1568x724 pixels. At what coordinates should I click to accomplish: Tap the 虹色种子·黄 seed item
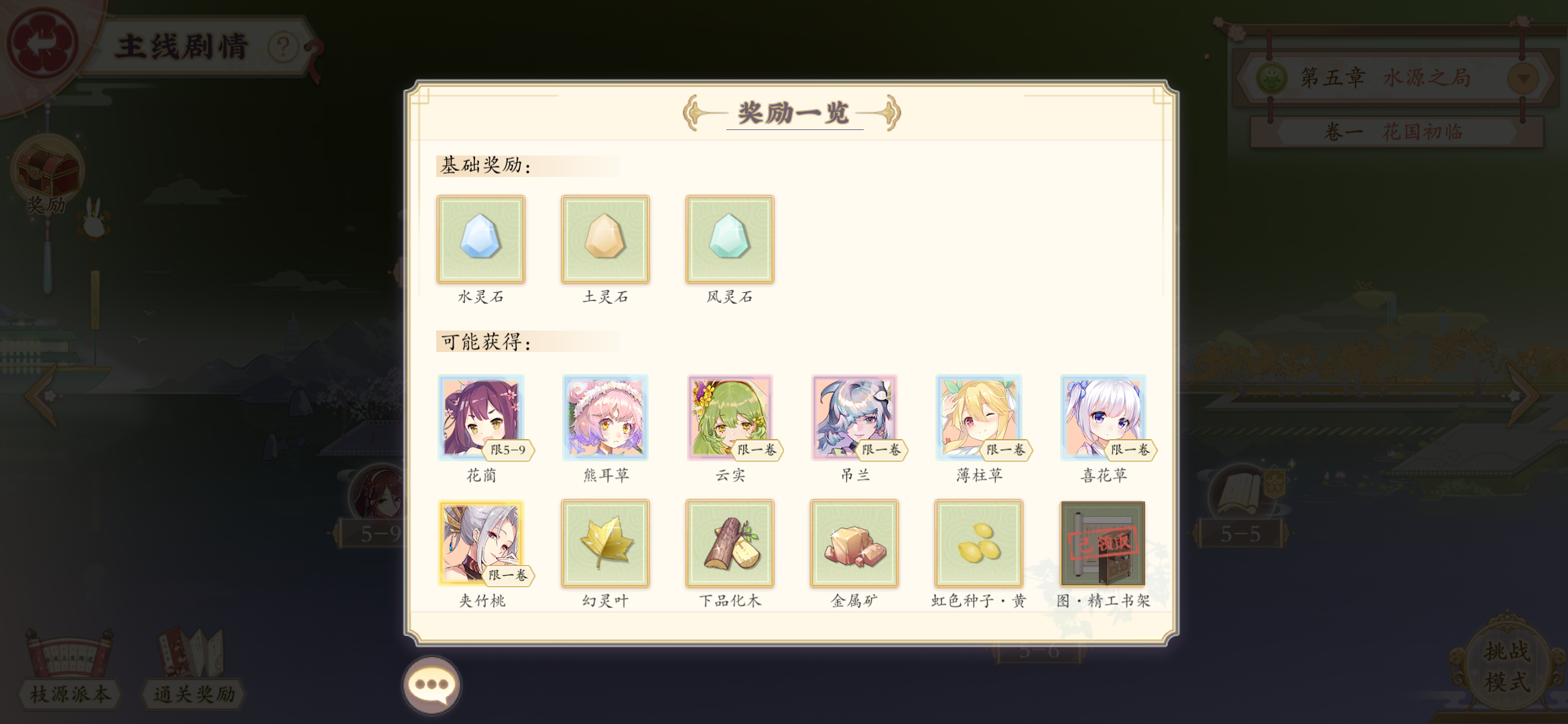(x=979, y=543)
